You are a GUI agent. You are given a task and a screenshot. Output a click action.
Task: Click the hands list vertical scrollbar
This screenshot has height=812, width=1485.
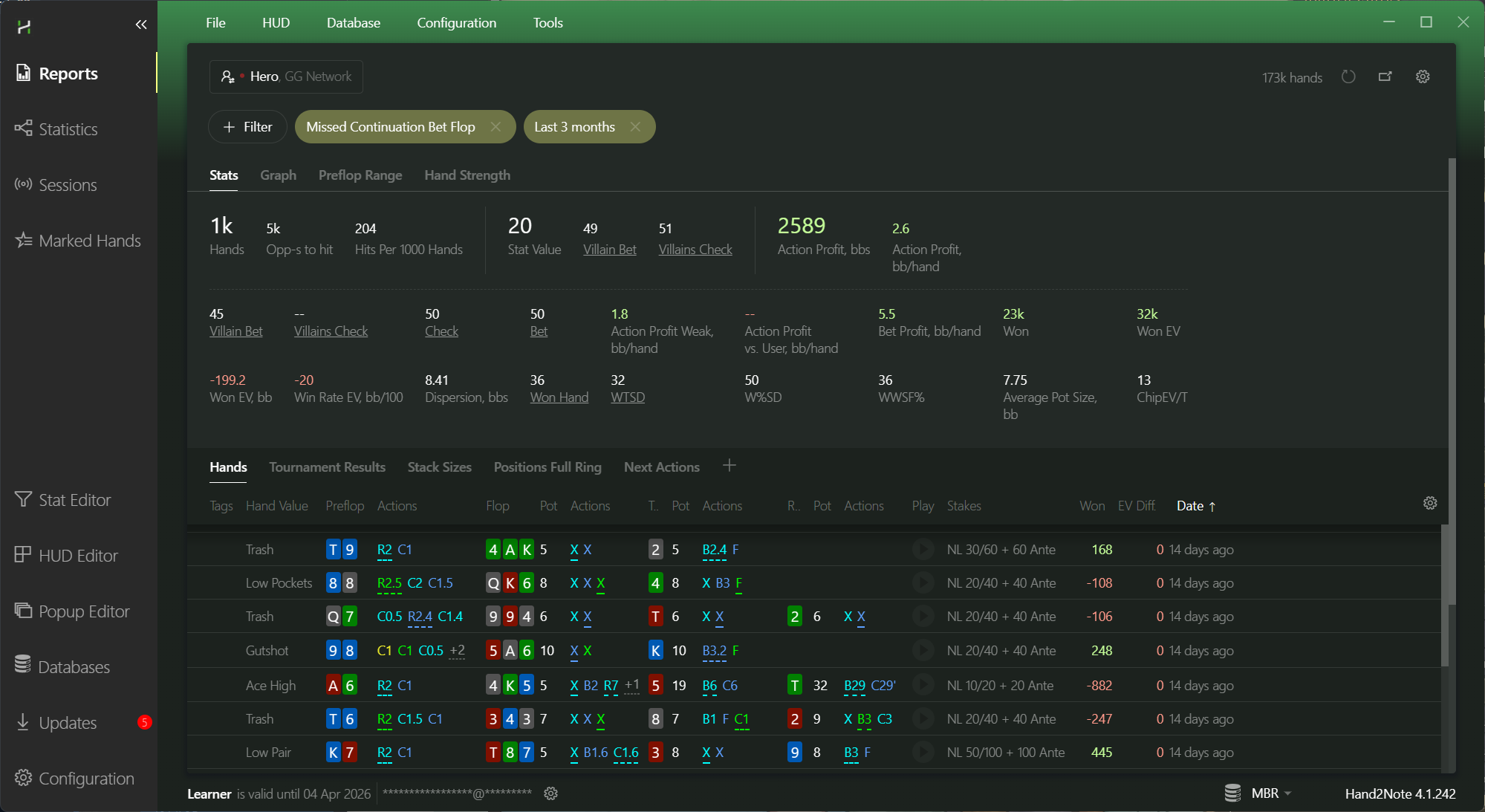(1444, 594)
